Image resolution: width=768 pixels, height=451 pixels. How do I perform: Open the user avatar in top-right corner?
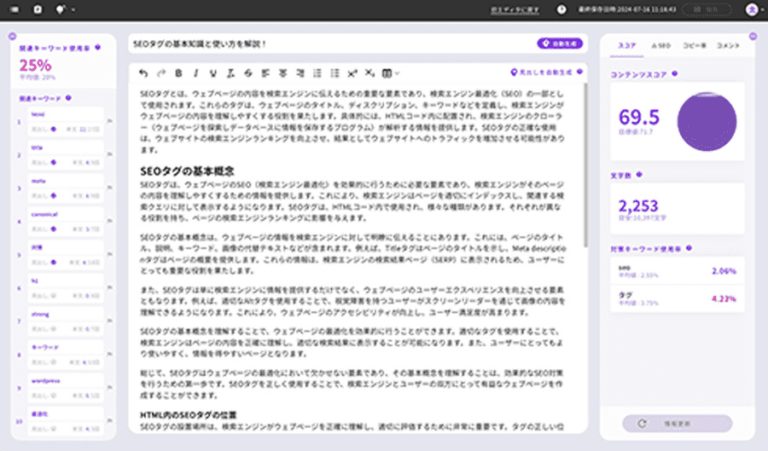click(750, 9)
